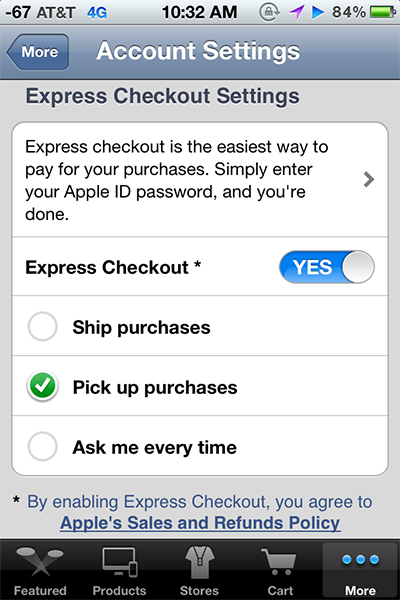The width and height of the screenshot is (400, 600).
Task: Expand the Express checkout description chevron
Action: pyautogui.click(x=369, y=179)
